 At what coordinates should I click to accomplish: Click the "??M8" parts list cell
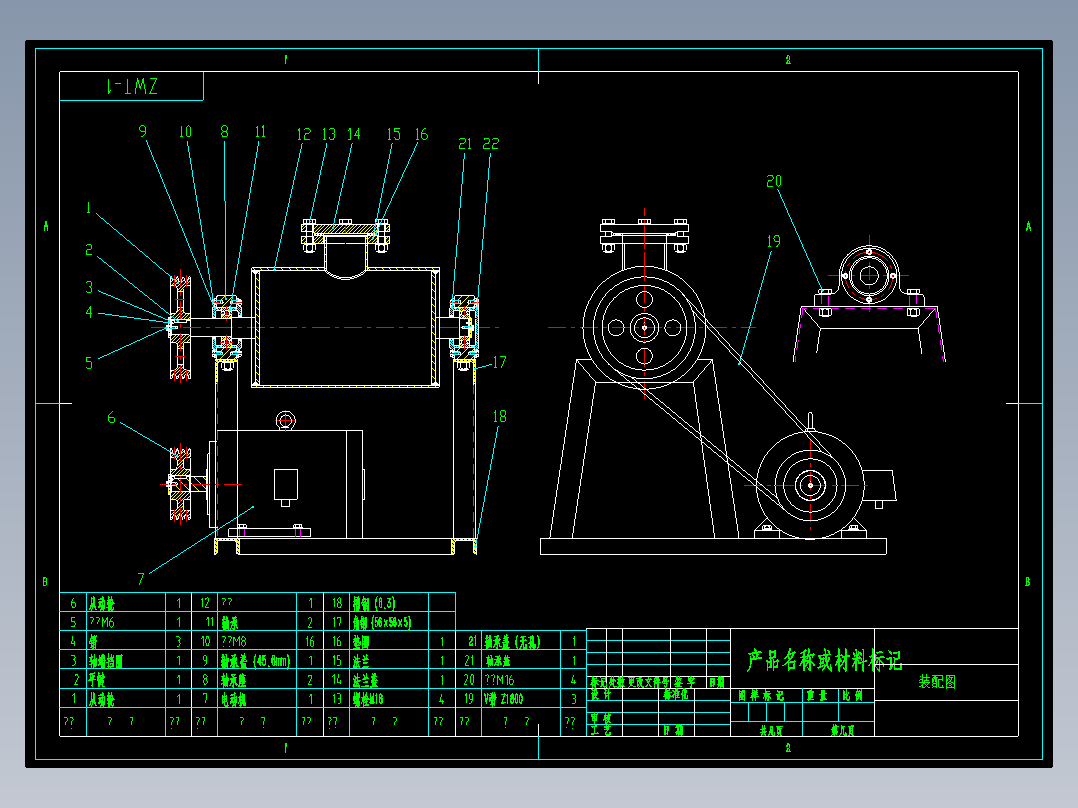coord(234,641)
